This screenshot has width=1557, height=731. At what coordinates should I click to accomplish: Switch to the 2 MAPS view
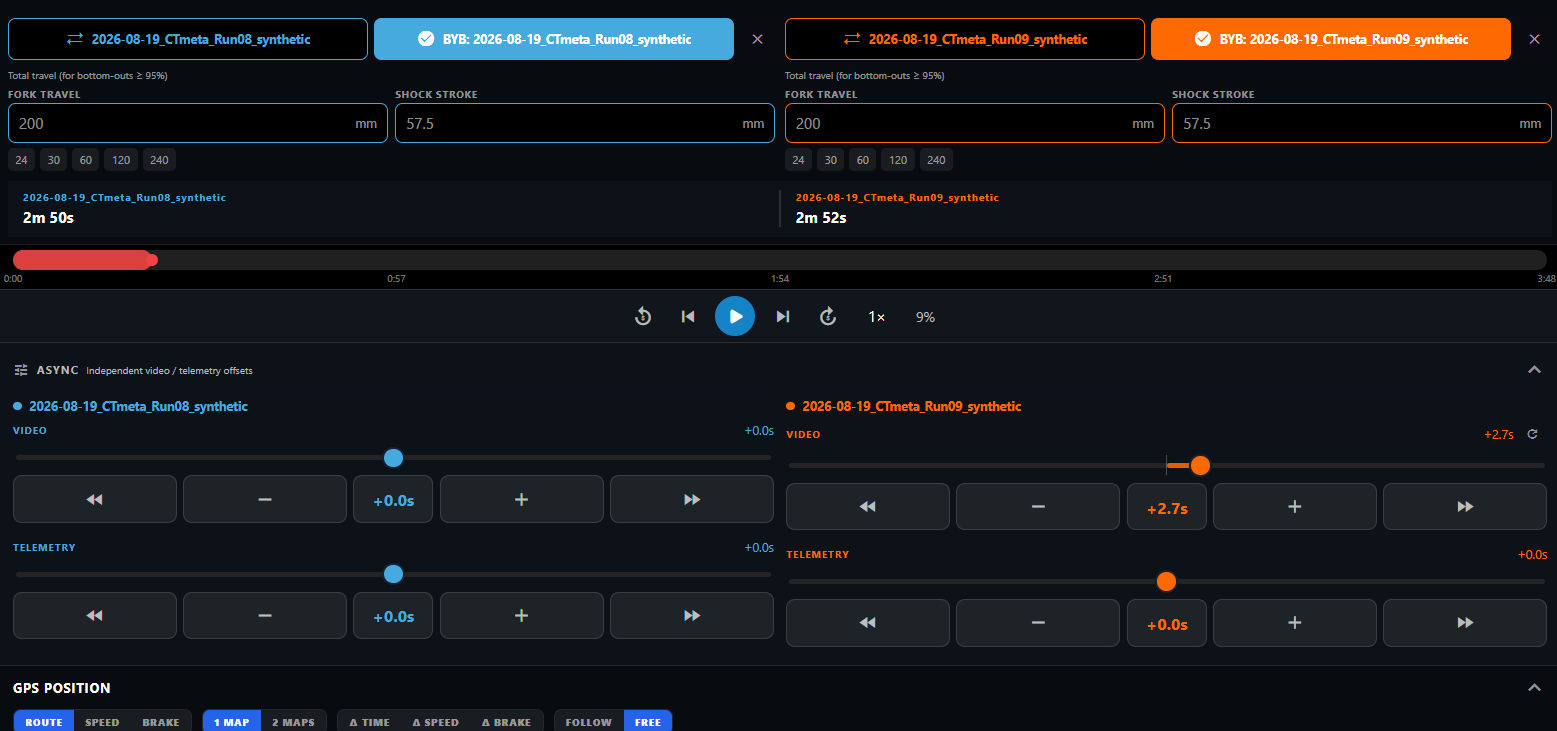294,722
